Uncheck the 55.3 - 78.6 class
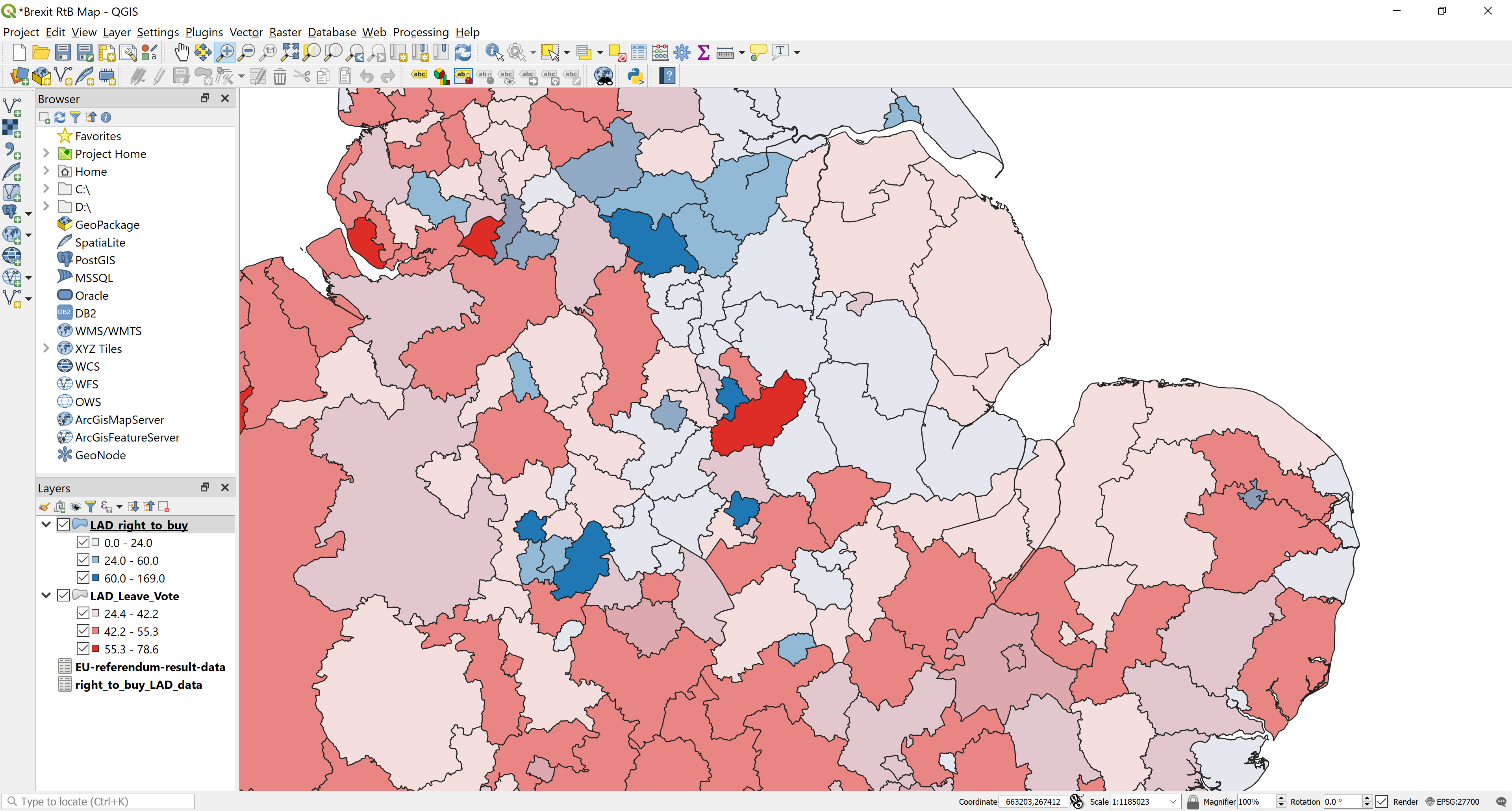 click(83, 648)
